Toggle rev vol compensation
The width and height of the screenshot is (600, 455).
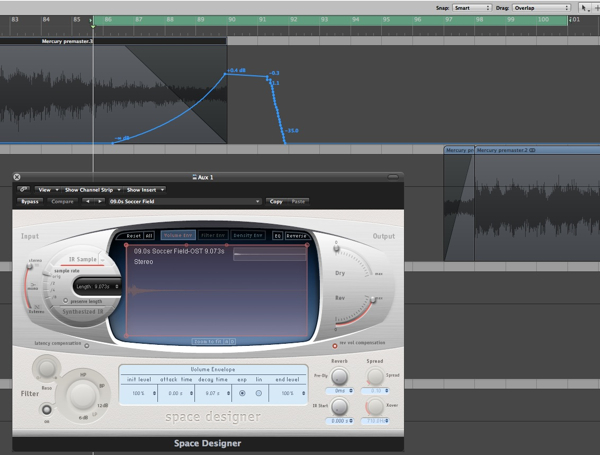click(335, 346)
